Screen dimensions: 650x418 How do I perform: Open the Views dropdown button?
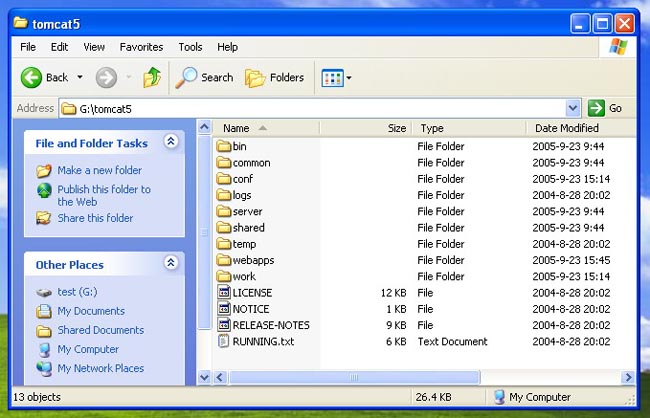coord(335,77)
